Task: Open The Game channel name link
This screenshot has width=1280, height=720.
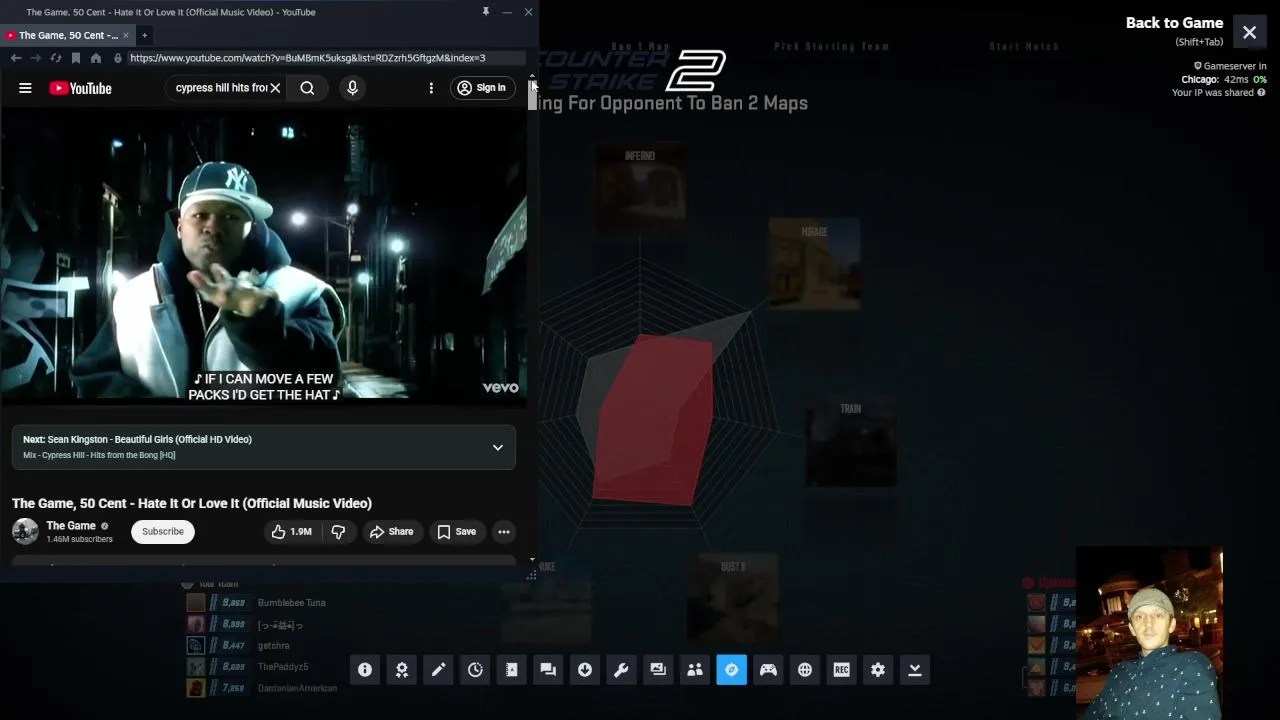Action: point(71,526)
